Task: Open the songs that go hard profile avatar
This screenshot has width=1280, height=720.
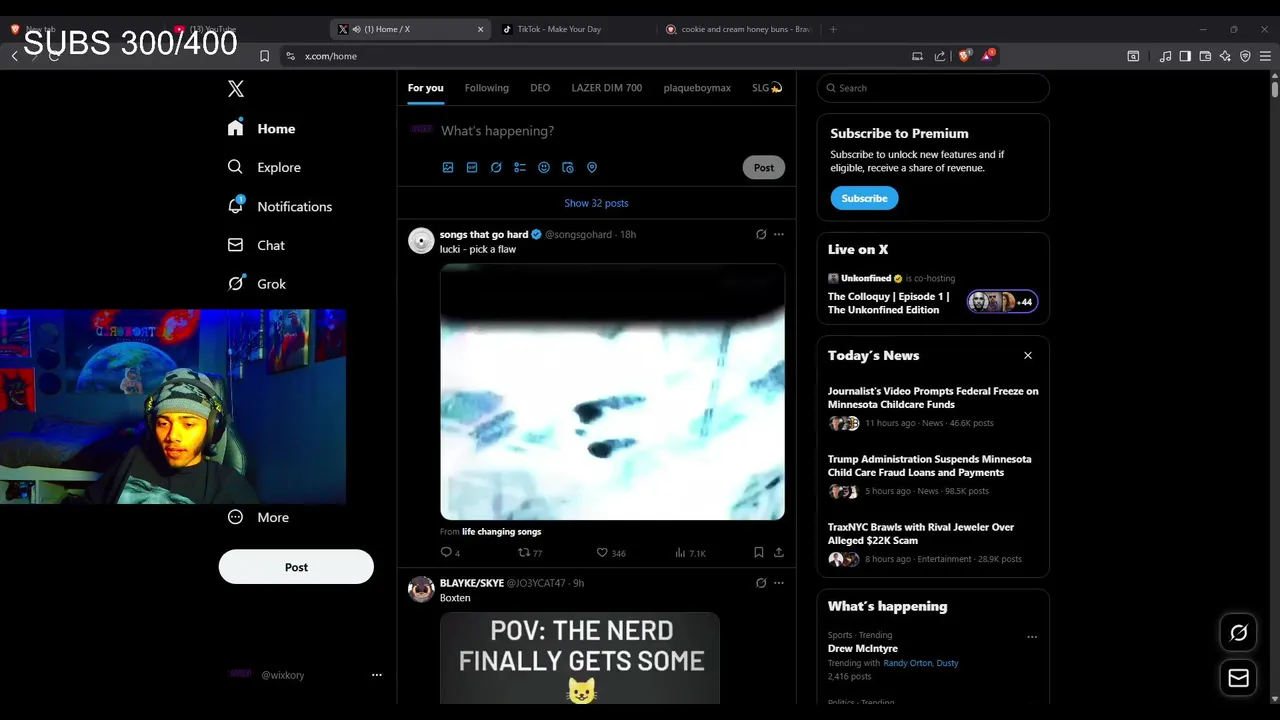Action: tap(421, 240)
